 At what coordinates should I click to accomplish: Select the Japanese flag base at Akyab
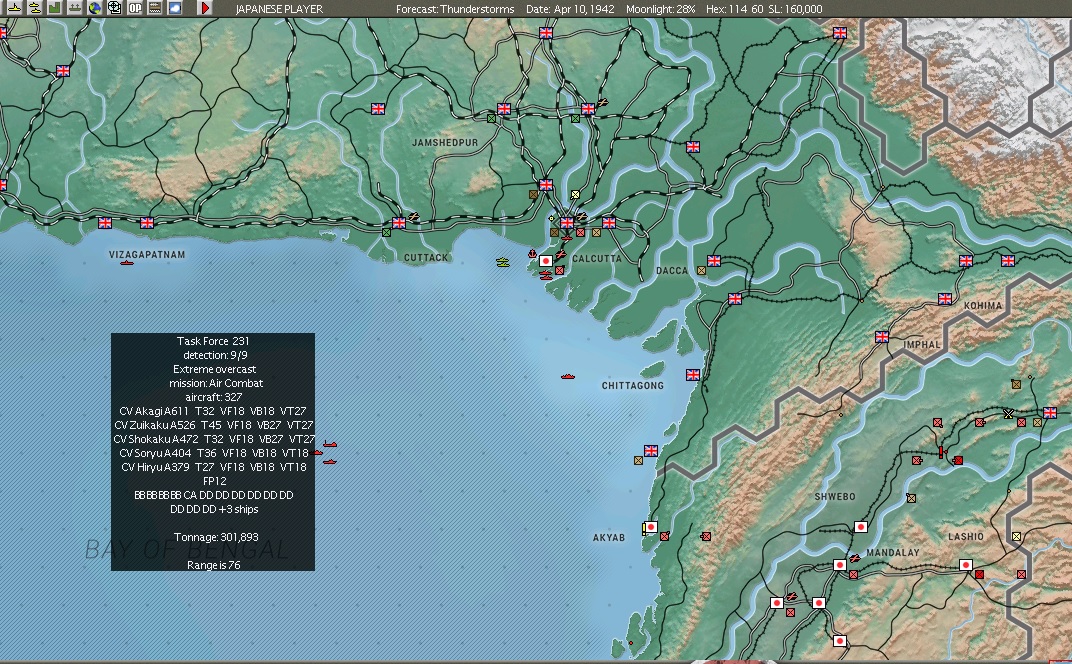651,527
